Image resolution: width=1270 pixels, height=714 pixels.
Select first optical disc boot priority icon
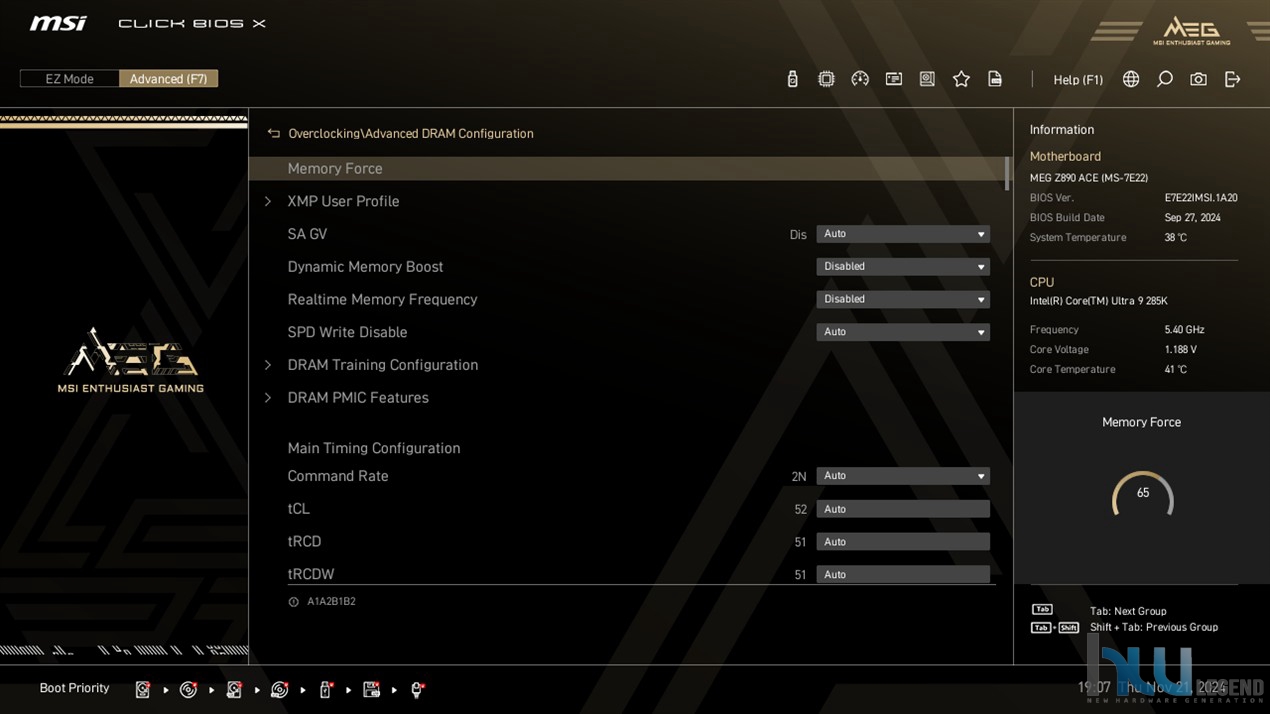(x=188, y=689)
